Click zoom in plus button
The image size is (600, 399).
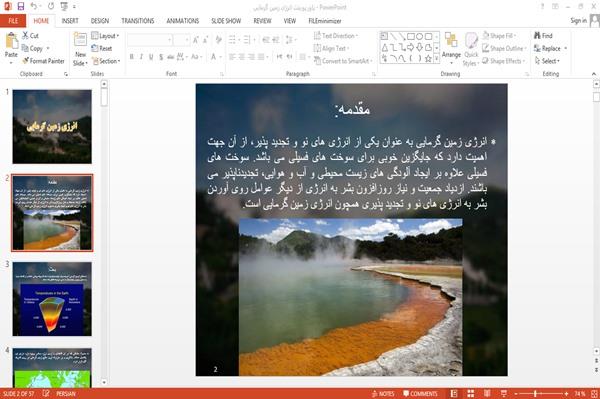pyautogui.click(x=566, y=394)
